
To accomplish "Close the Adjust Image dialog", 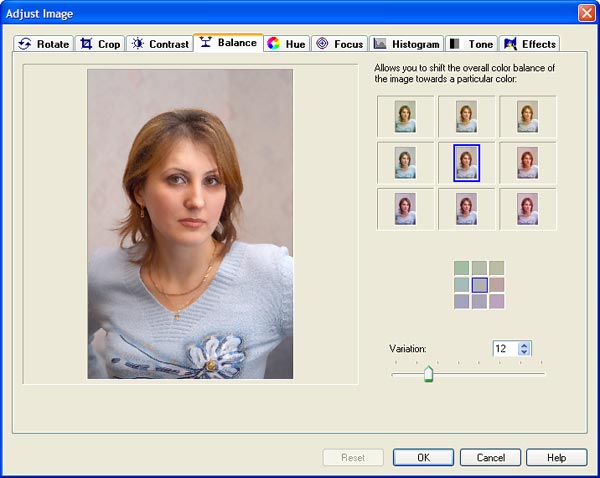I will pyautogui.click(x=586, y=13).
